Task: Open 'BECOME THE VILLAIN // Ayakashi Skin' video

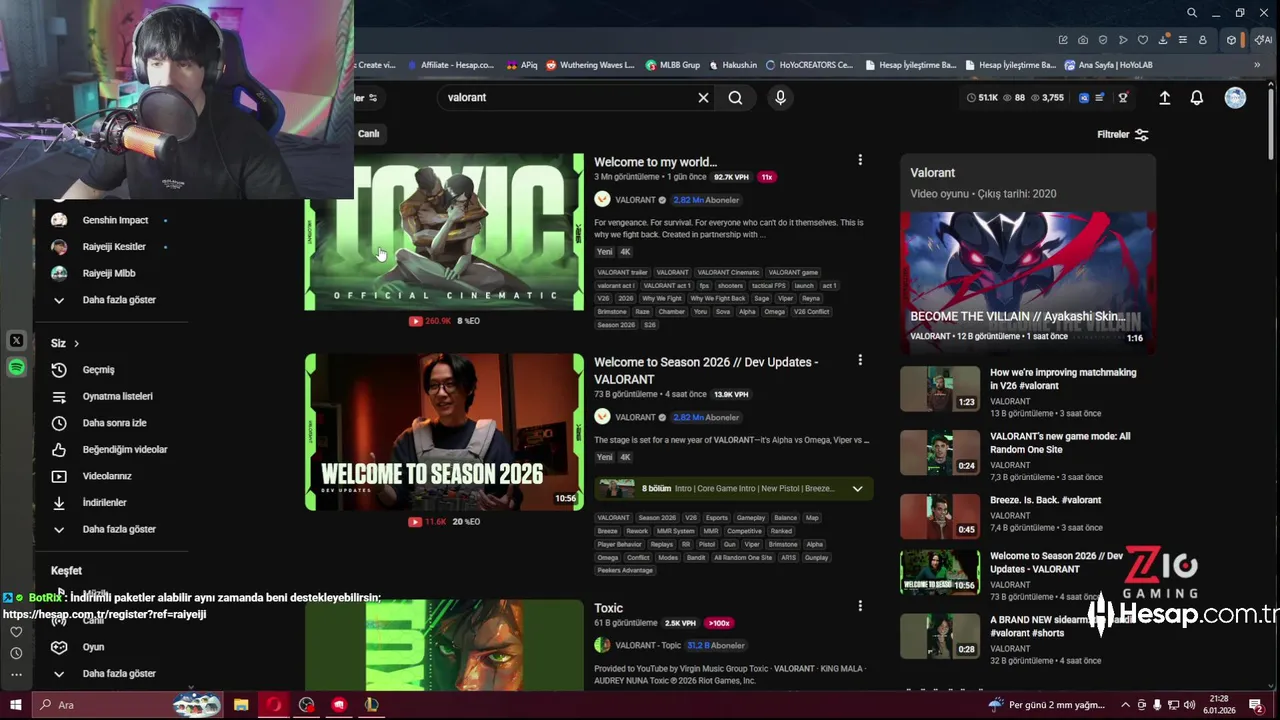Action: point(1027,283)
